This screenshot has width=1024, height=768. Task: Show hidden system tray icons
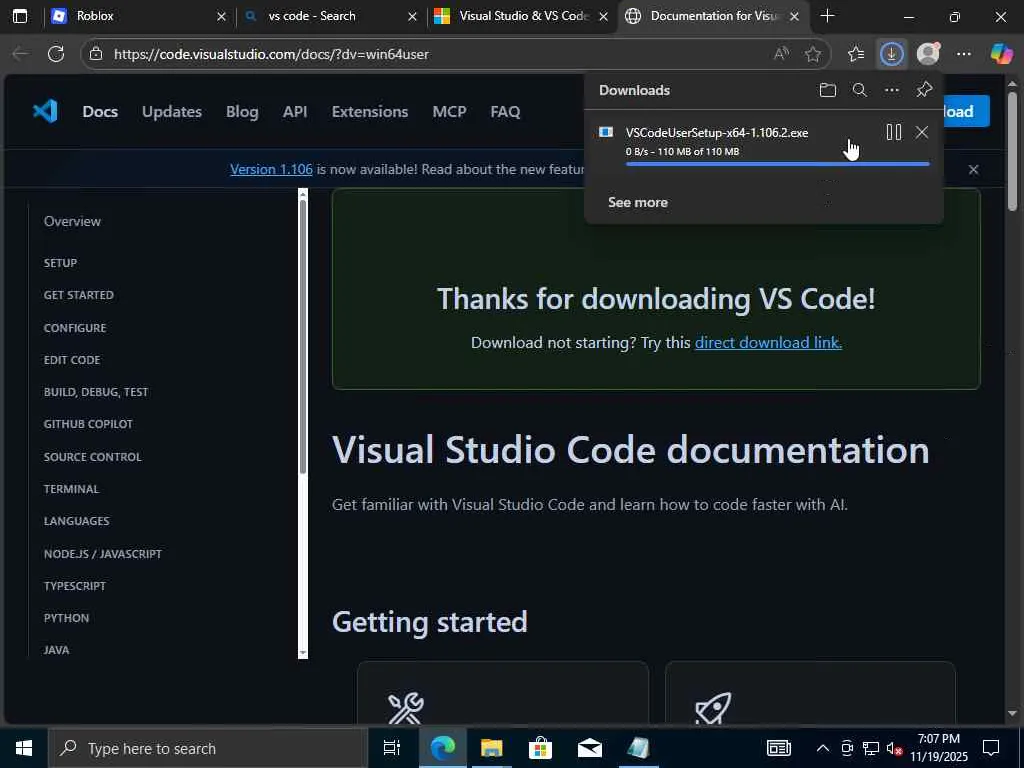coord(823,748)
